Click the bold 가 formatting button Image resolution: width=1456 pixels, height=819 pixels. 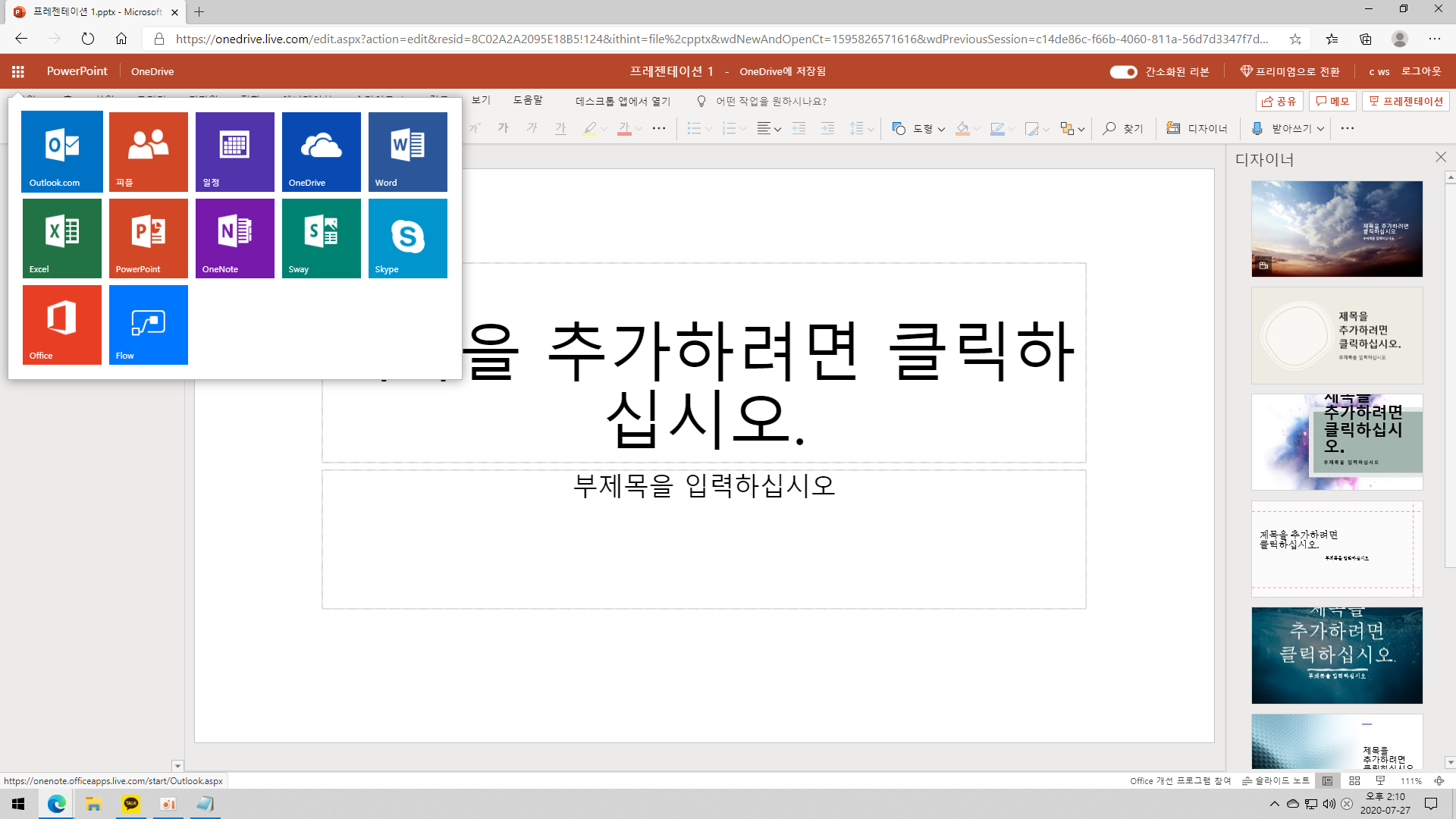tap(504, 128)
